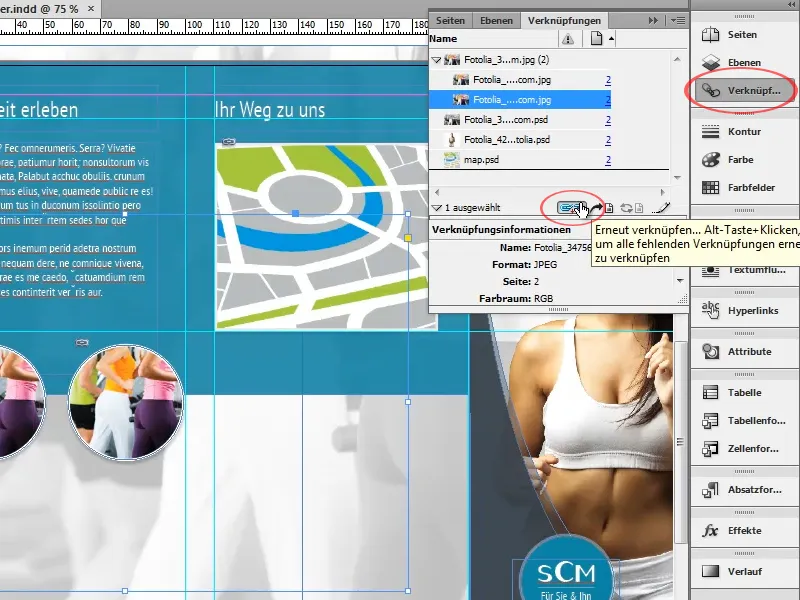Click the edit original pencil icon
This screenshot has height=600, width=800.
pyautogui.click(x=661, y=208)
